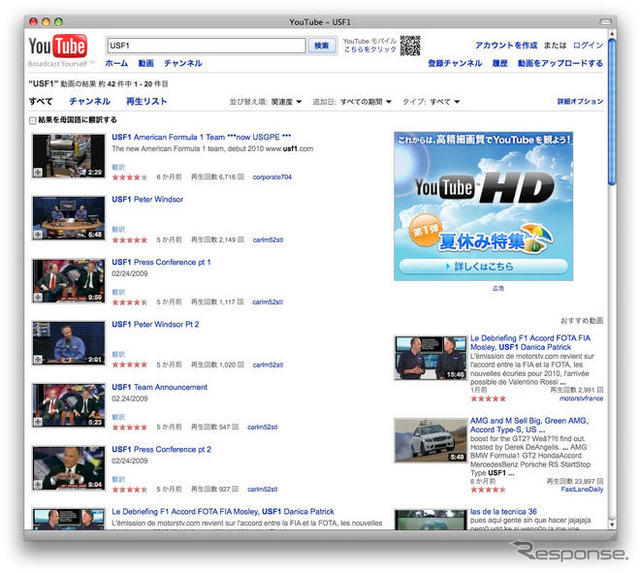The height and width of the screenshot is (573, 640).
Task: Open recommended Le Debriefing video thumbnail 15:46
Action: [x=430, y=358]
